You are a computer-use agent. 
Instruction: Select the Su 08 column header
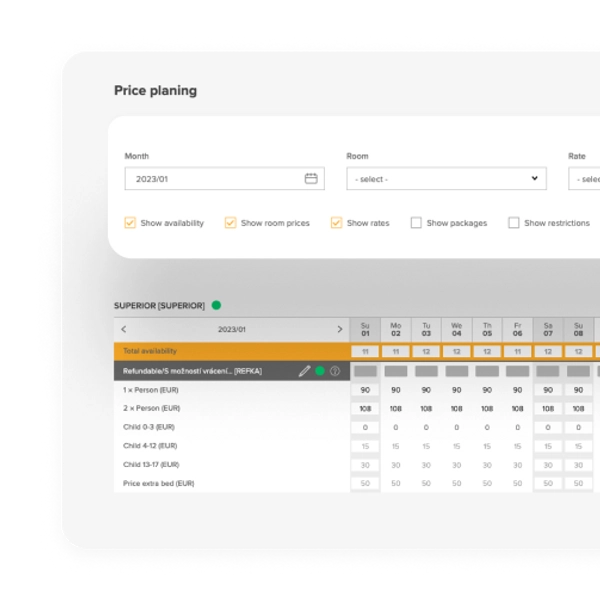pos(578,329)
